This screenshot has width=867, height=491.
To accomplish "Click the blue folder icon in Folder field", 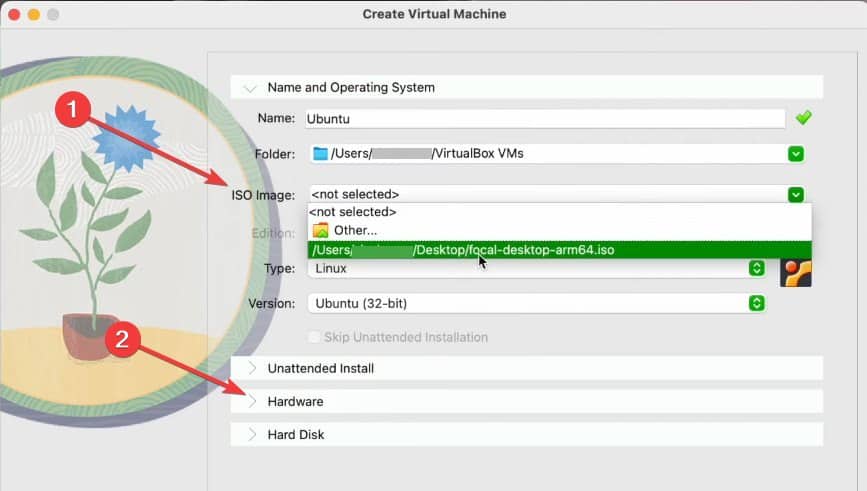I will (x=320, y=153).
